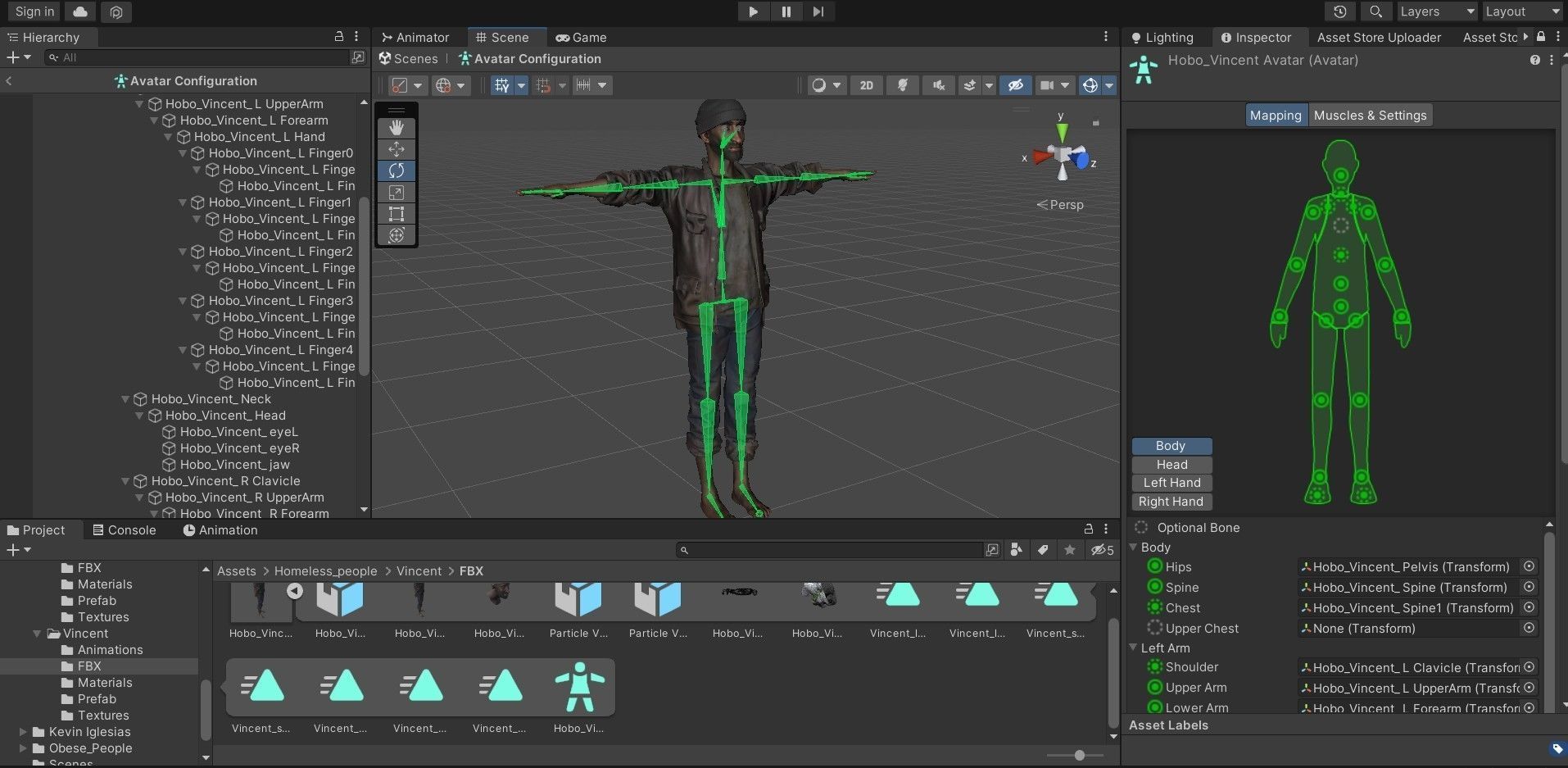Adjust the project icon size slider

[x=1079, y=755]
